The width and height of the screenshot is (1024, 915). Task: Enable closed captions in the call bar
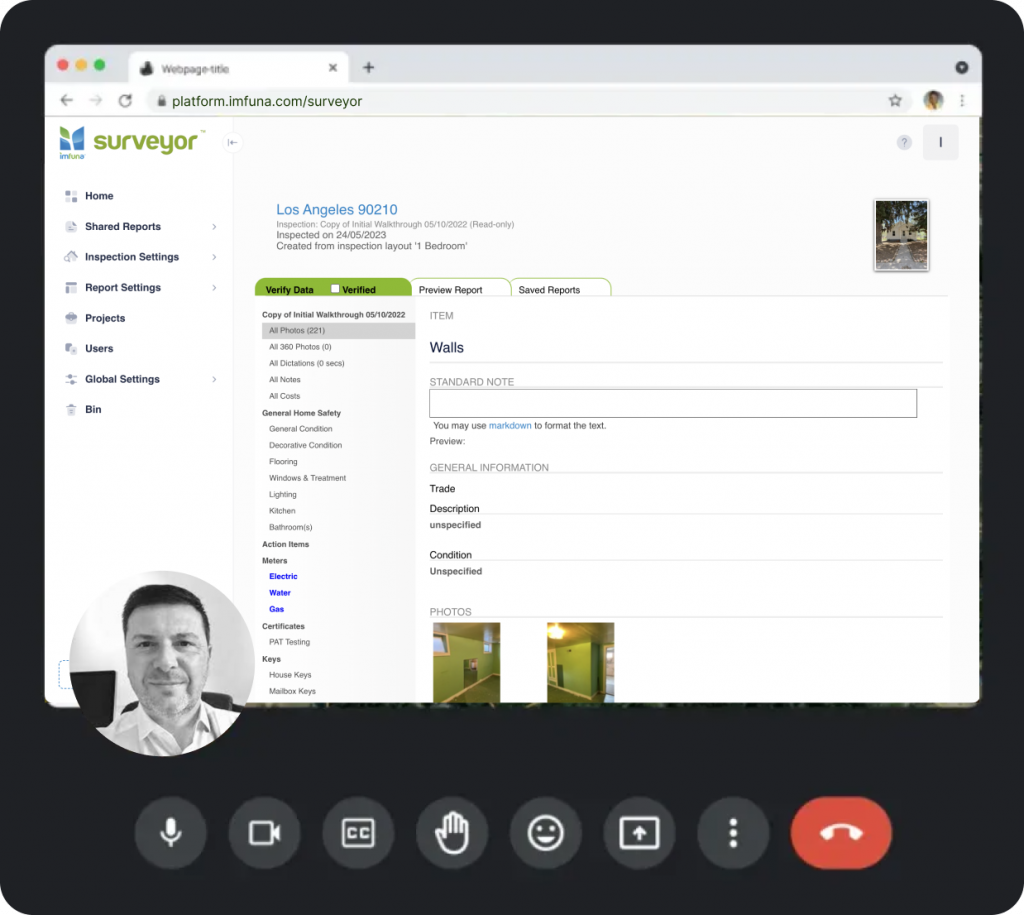tap(358, 832)
